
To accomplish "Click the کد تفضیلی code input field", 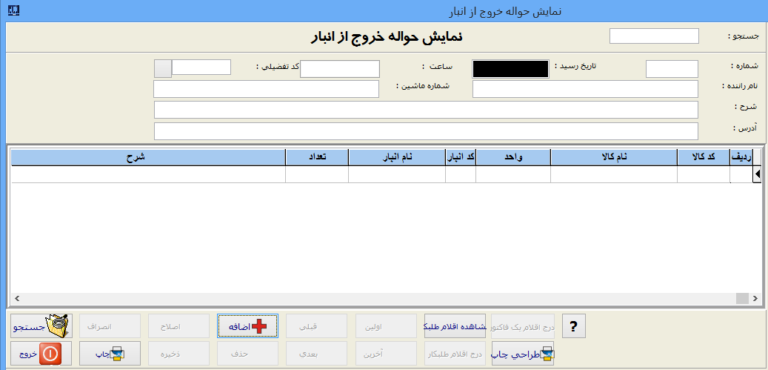I will tap(201, 67).
